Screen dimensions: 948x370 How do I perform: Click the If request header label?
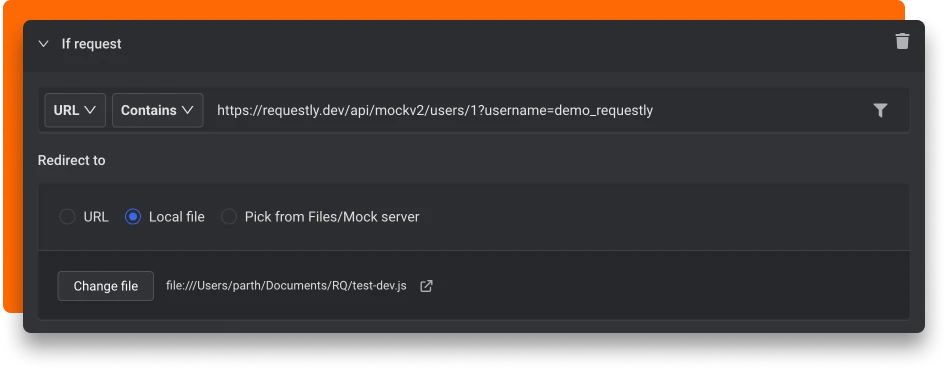91,44
